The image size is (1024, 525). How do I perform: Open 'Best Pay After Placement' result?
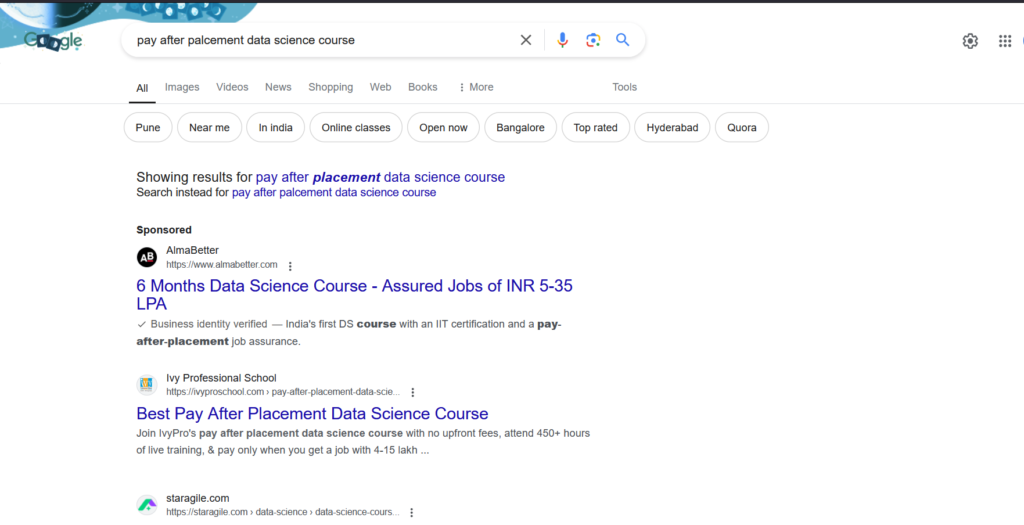(x=312, y=413)
